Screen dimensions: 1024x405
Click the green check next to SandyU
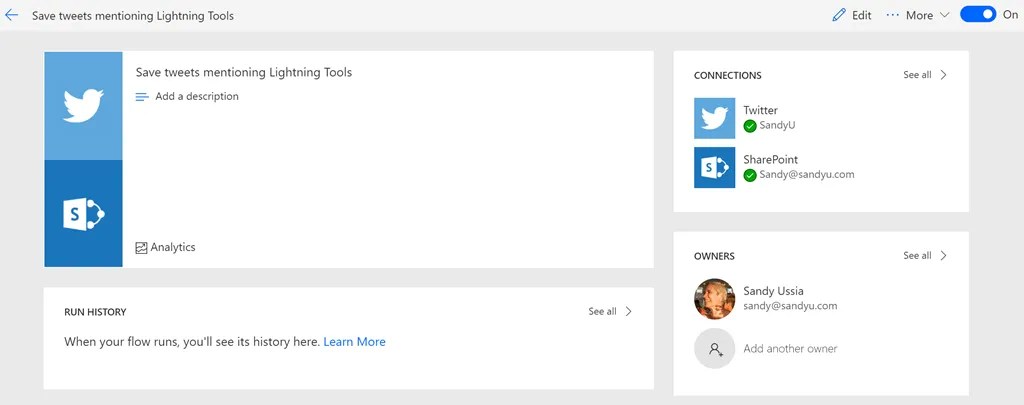pyautogui.click(x=750, y=125)
